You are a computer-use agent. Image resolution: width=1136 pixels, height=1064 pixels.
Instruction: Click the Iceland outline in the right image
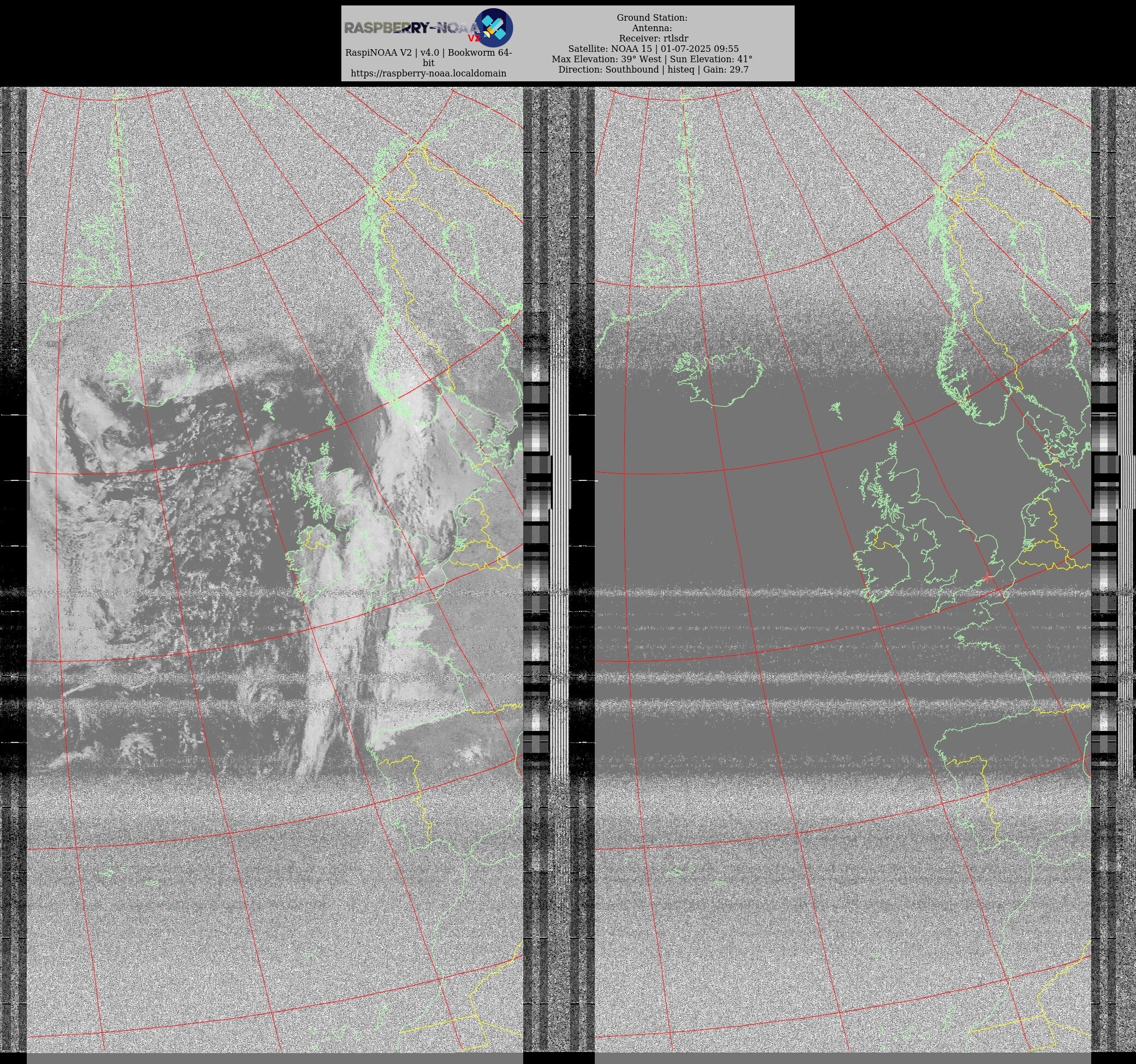718,376
